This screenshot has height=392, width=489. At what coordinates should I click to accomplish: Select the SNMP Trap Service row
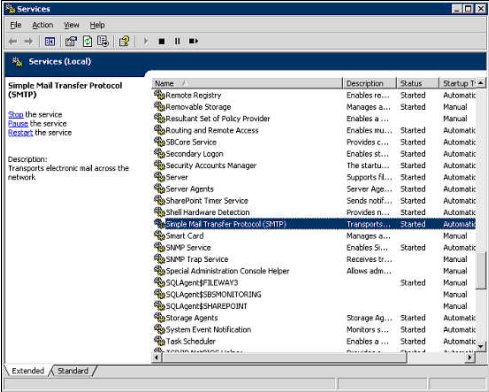(314, 259)
